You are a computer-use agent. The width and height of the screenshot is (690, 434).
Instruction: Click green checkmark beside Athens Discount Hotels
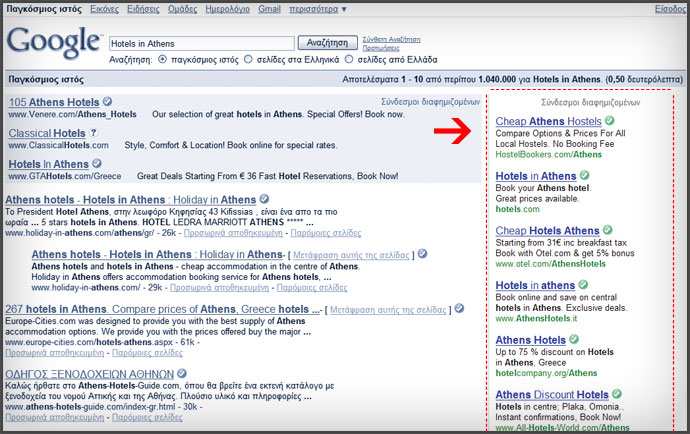coord(617,394)
